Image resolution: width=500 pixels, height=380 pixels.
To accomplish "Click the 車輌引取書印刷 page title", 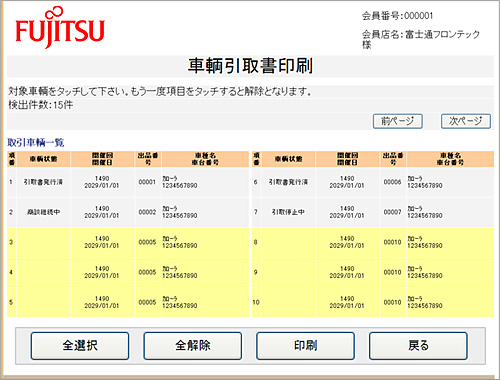I will click(250, 66).
